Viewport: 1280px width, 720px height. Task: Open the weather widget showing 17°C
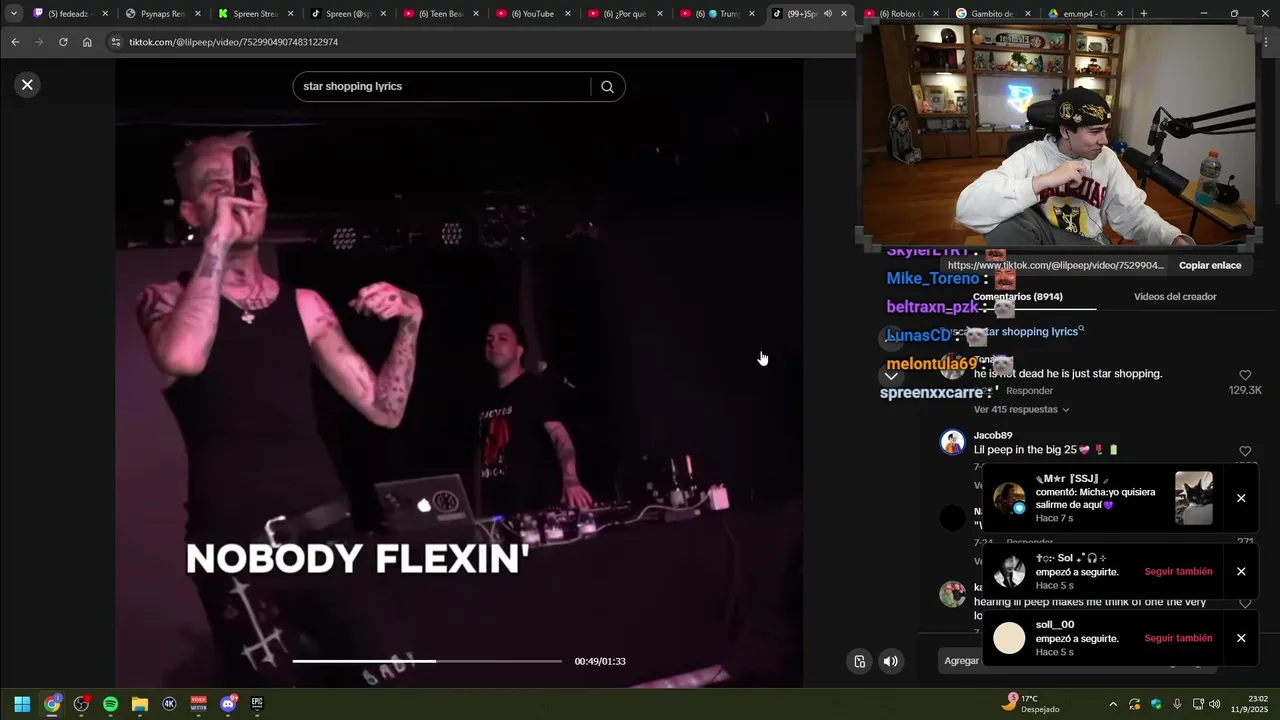pyautogui.click(x=1031, y=704)
